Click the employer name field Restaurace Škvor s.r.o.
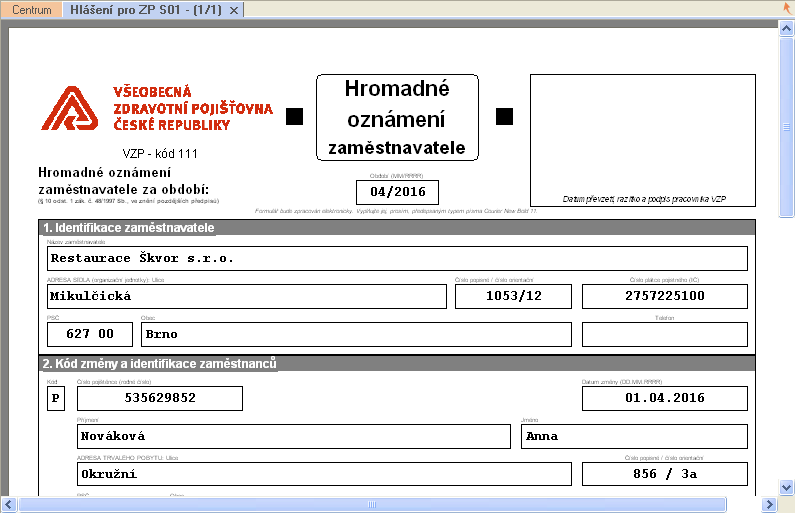The height and width of the screenshot is (514, 796). tap(397, 258)
